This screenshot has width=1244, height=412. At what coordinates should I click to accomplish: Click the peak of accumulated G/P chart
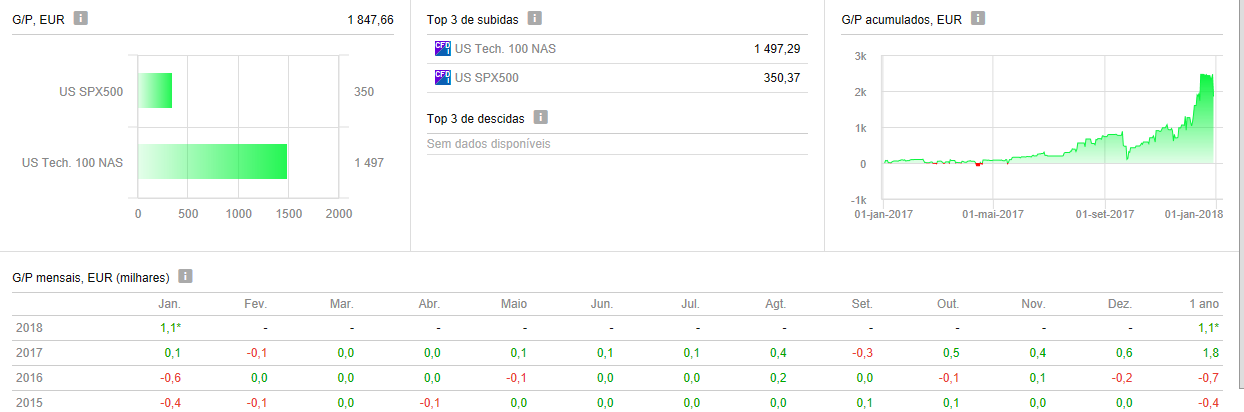[1203, 76]
